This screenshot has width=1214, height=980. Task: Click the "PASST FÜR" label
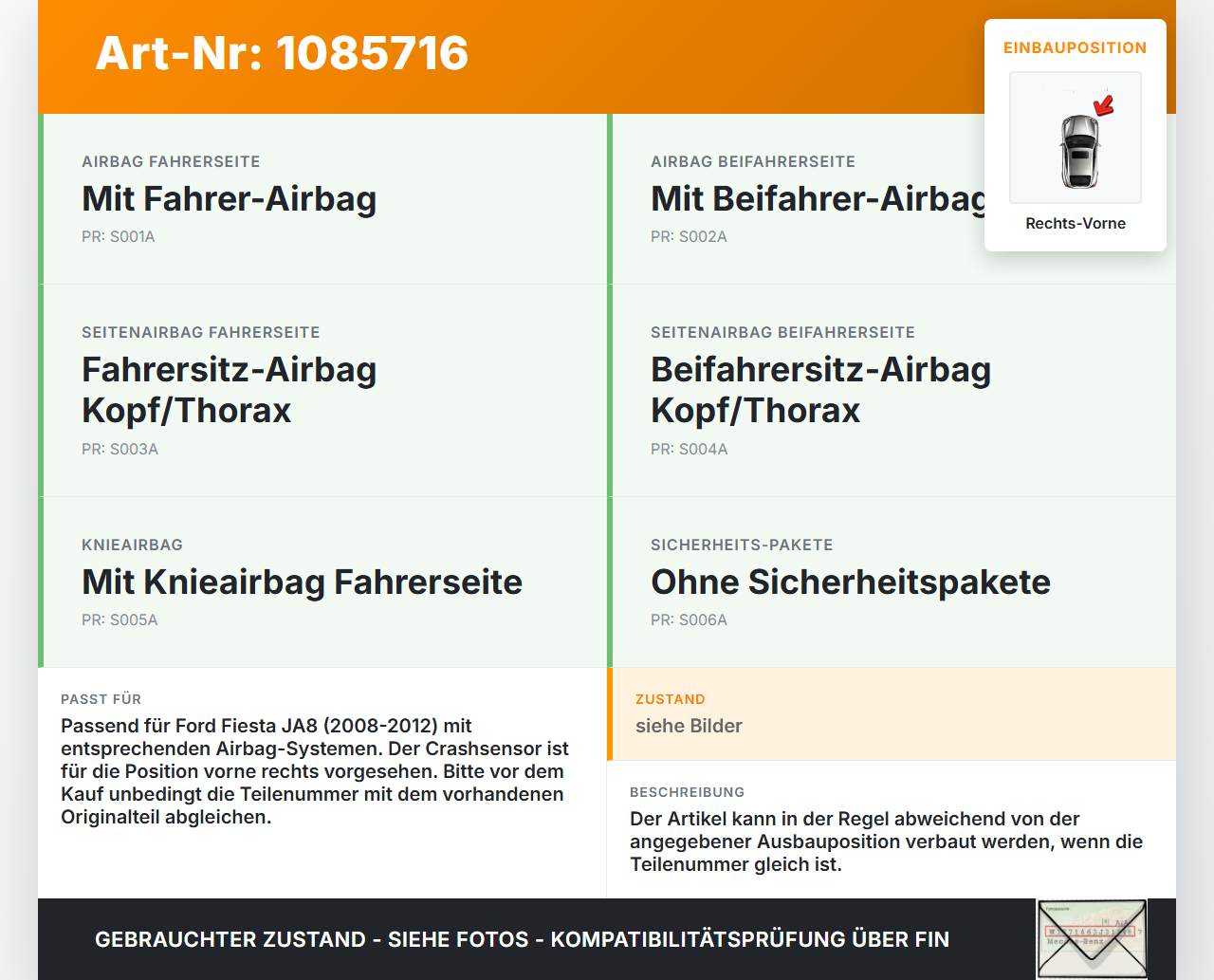point(101,699)
